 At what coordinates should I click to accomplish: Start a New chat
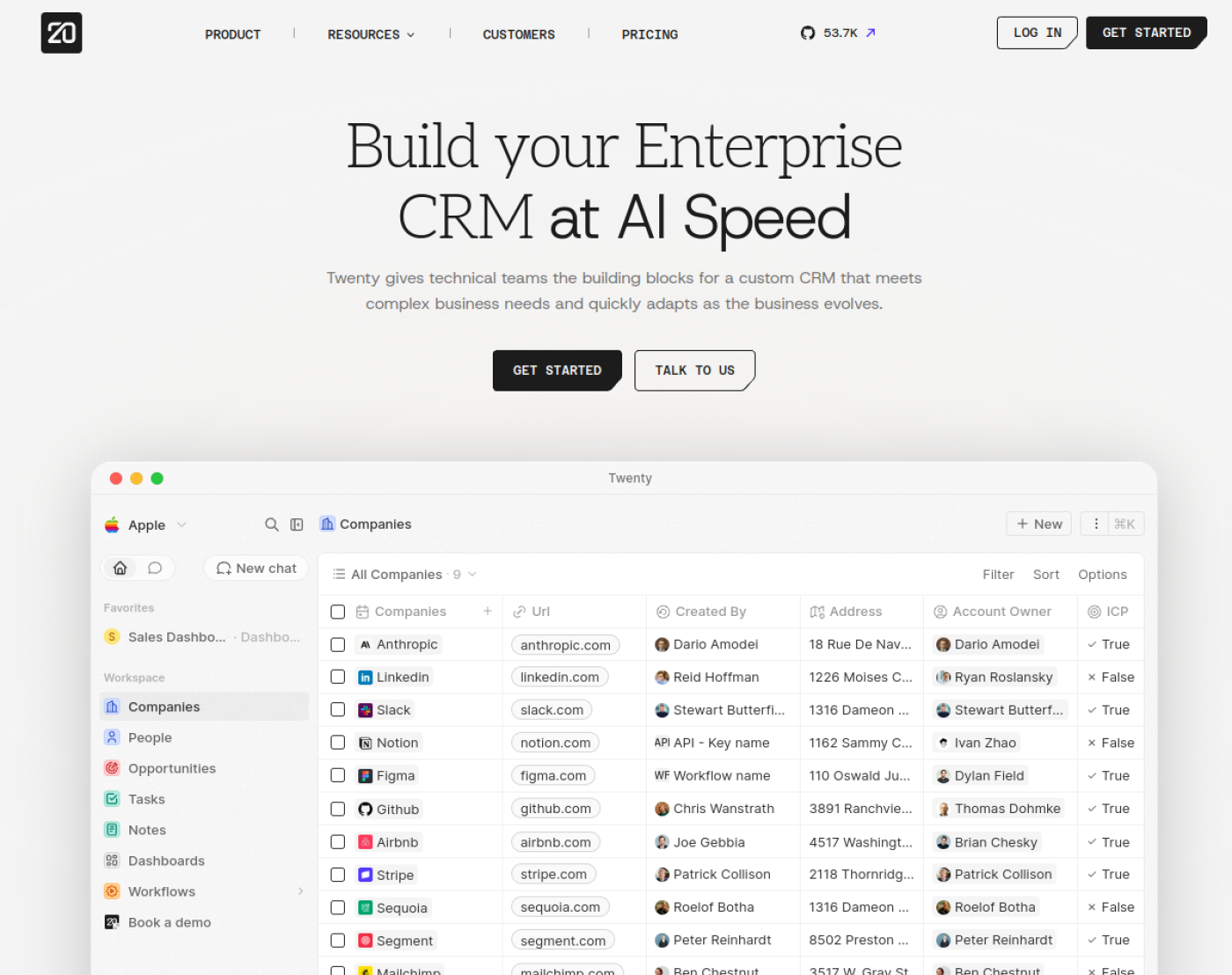(x=256, y=568)
